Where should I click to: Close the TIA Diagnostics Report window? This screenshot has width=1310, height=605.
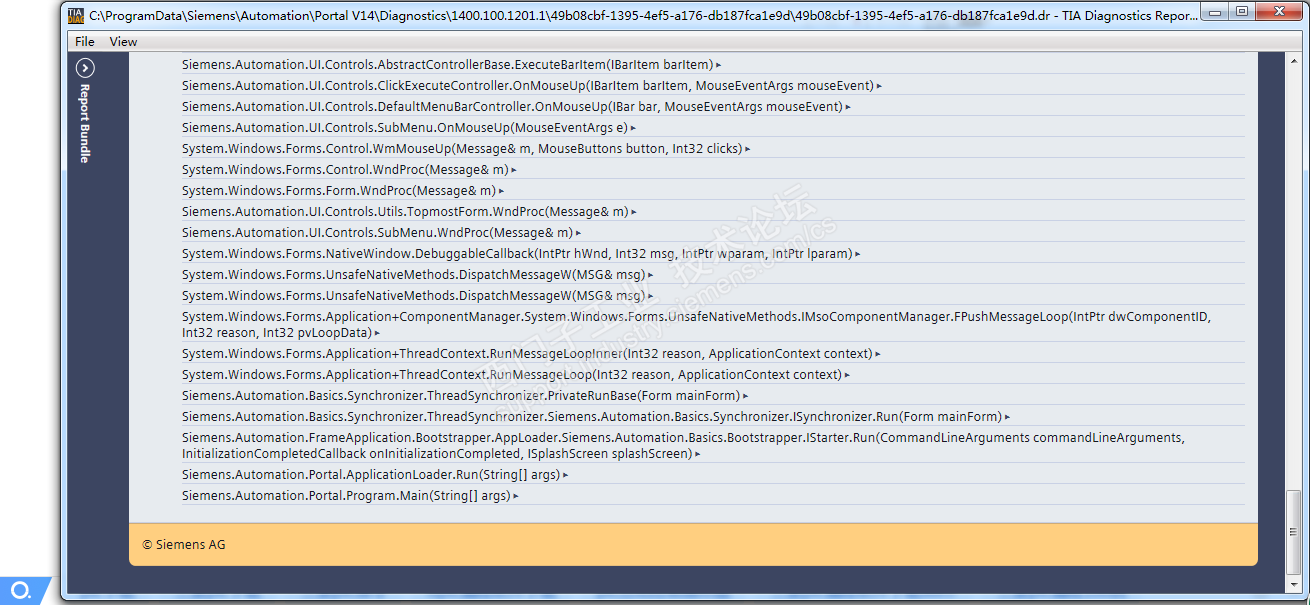click(1277, 11)
